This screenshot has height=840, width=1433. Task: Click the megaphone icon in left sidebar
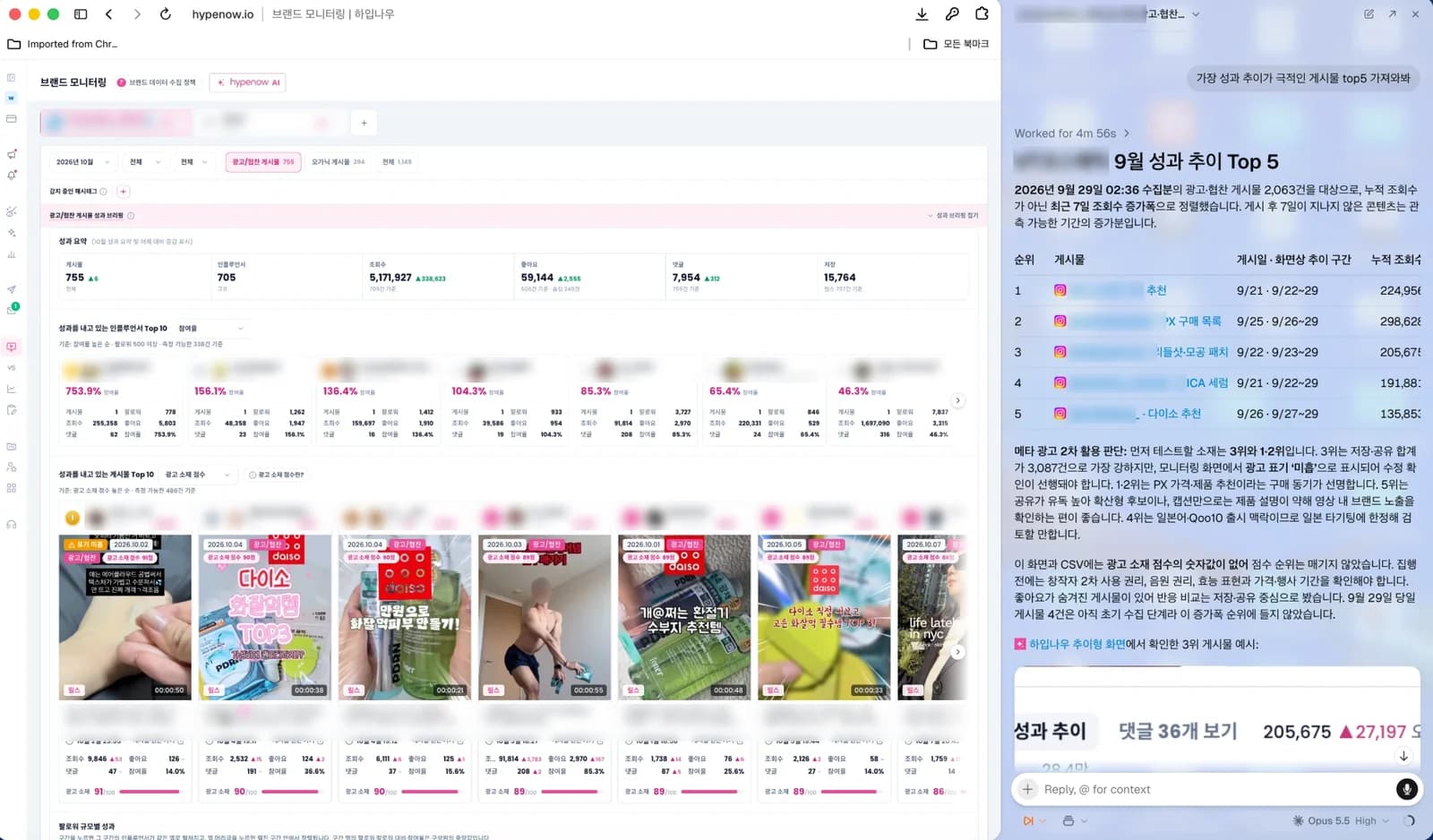pos(12,154)
